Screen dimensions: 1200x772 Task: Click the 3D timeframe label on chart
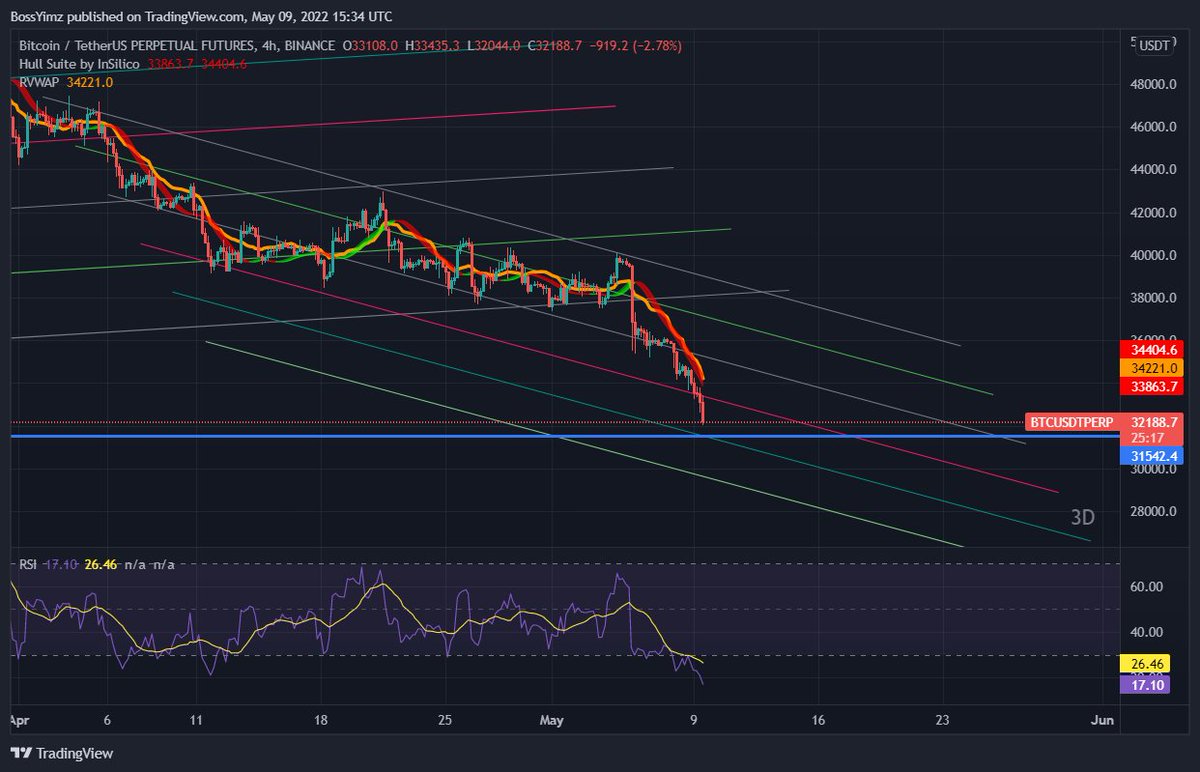tap(1082, 518)
